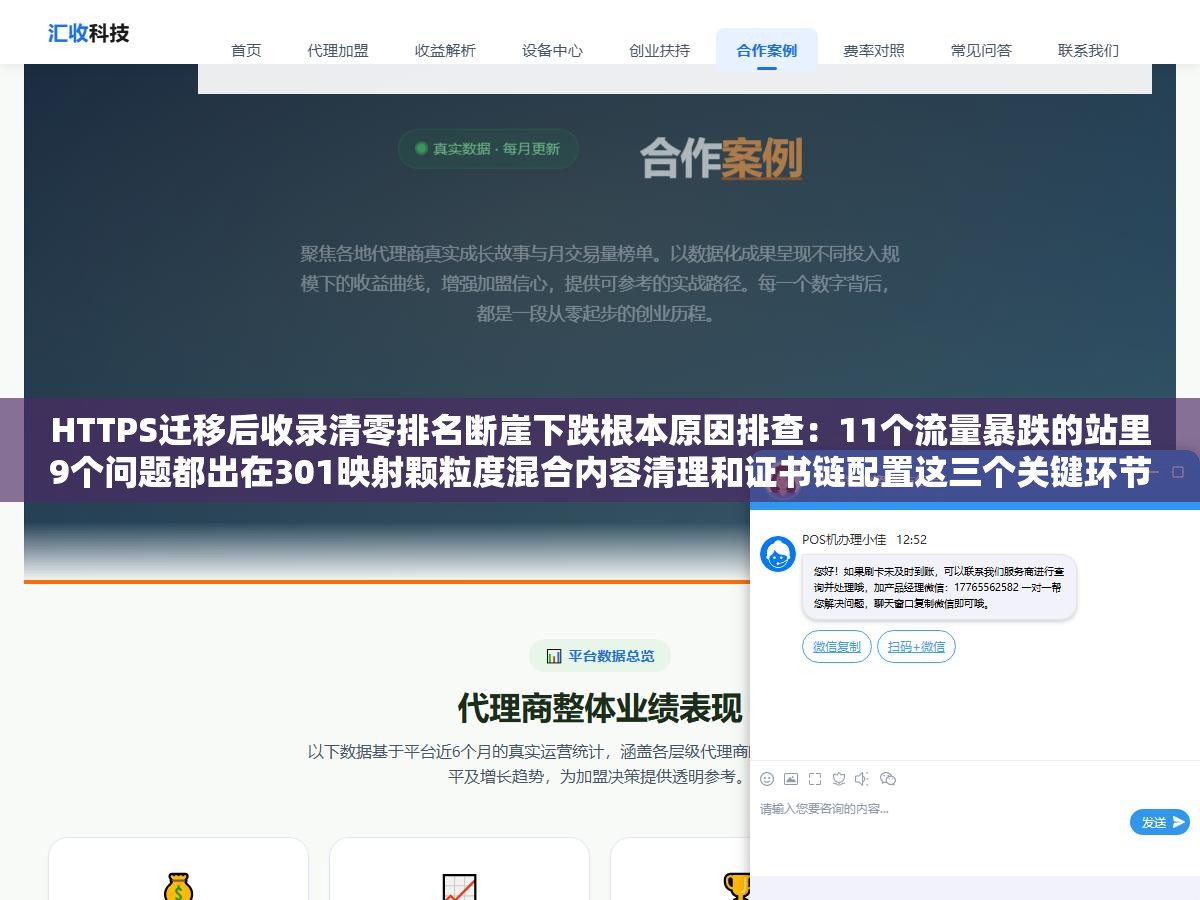Click the bar chart icon beside 平台数据总览
Image resolution: width=1200 pixels, height=900 pixels.
[554, 656]
